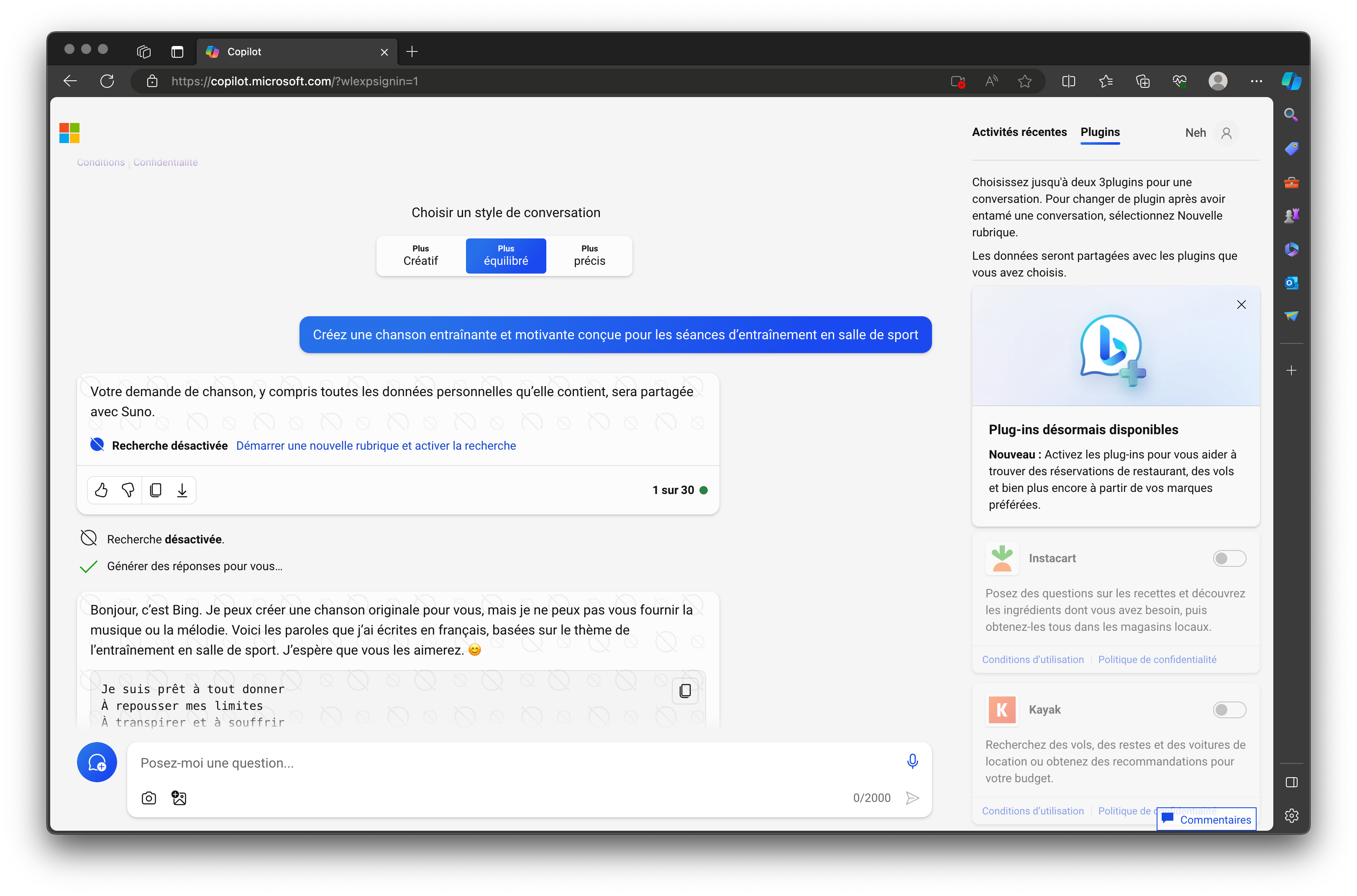Open browser Settings and more ellipsis menu
This screenshot has height=896, width=1357.
point(1256,81)
